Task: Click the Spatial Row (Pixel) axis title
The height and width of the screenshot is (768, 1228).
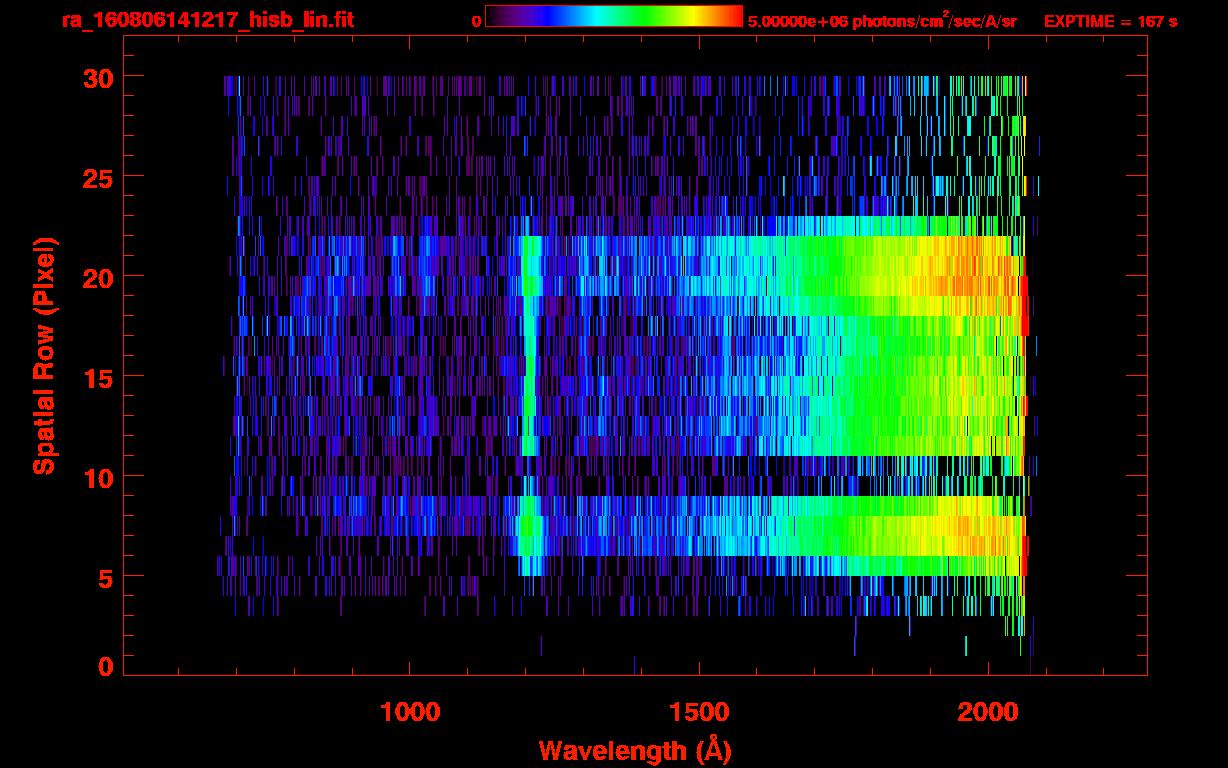Action: [43, 355]
